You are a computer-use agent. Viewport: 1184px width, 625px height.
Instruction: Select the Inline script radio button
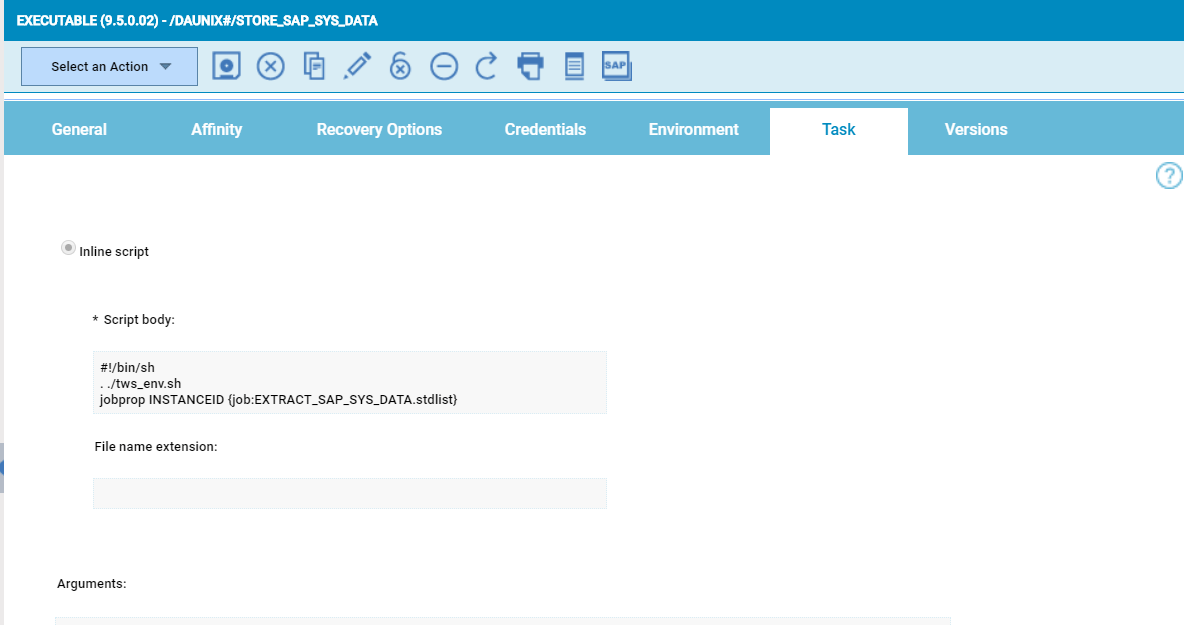pos(68,248)
